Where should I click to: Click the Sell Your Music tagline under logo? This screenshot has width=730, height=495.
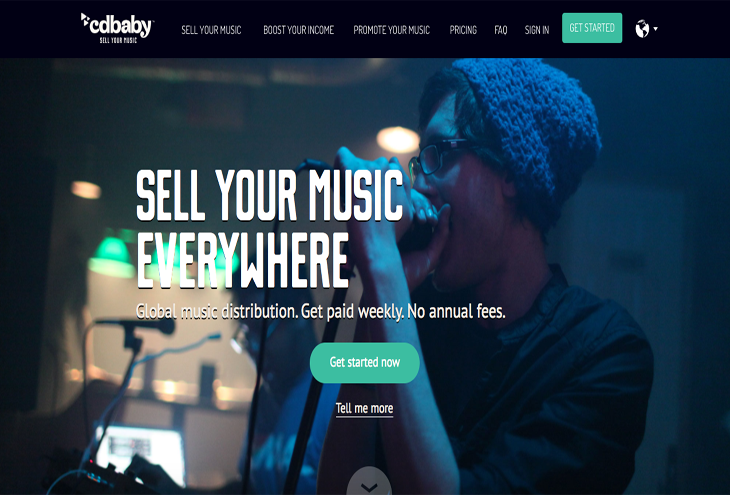[x=118, y=41]
